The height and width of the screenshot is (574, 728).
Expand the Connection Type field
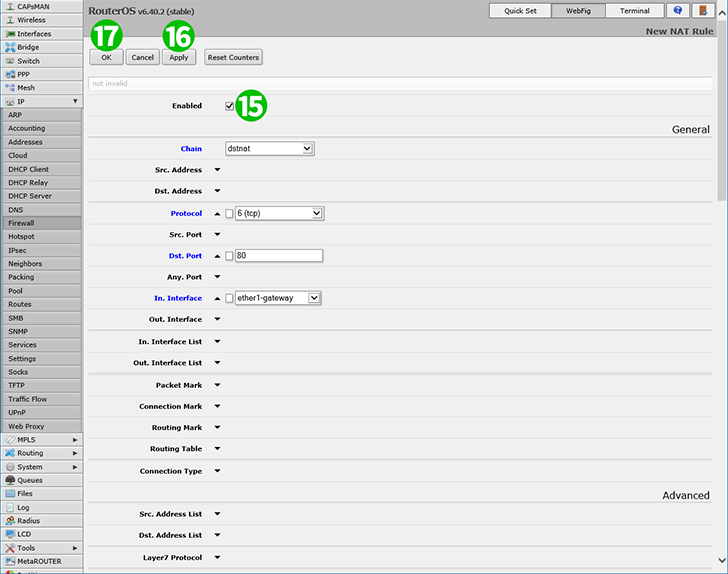tap(217, 471)
